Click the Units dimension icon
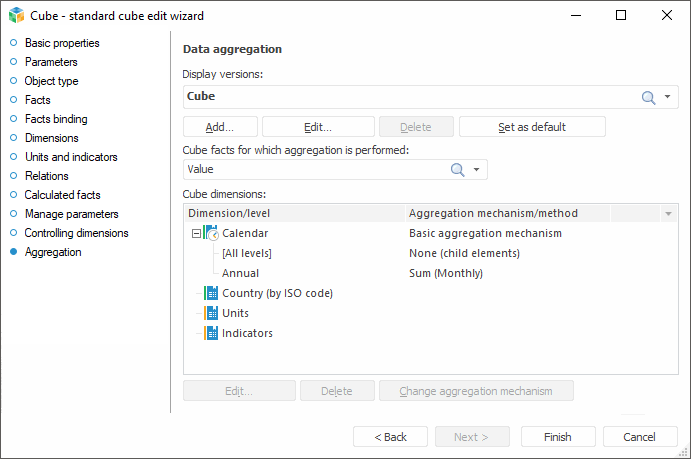The image size is (691, 459). (x=211, y=313)
